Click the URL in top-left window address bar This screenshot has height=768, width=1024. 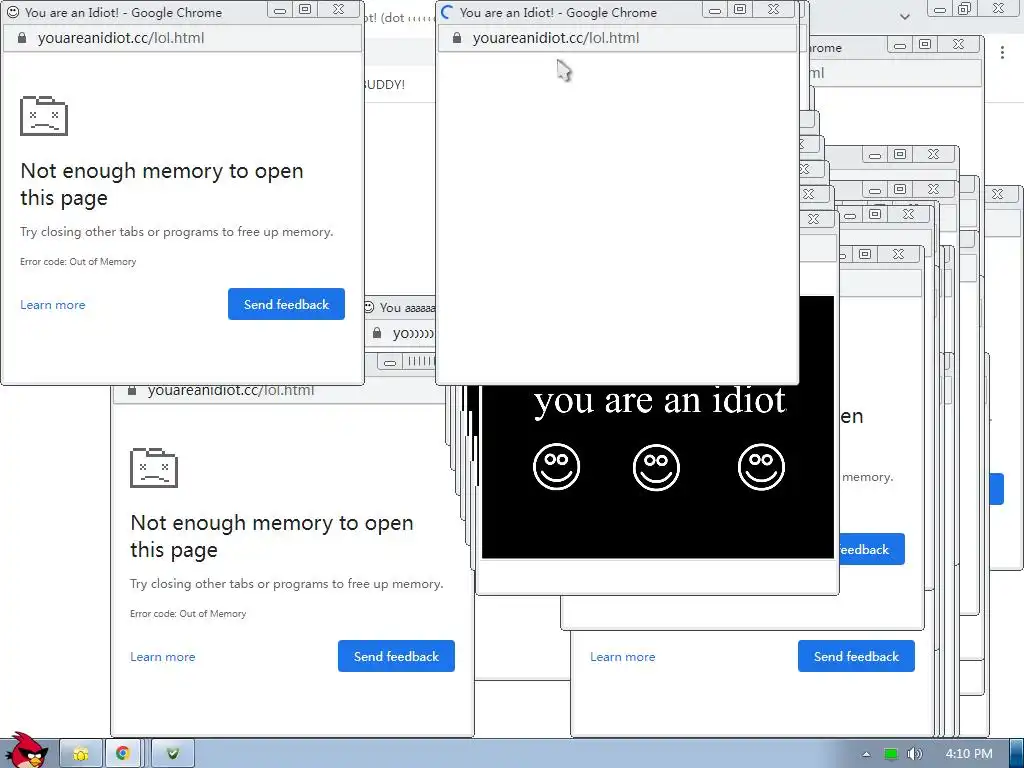tap(121, 38)
